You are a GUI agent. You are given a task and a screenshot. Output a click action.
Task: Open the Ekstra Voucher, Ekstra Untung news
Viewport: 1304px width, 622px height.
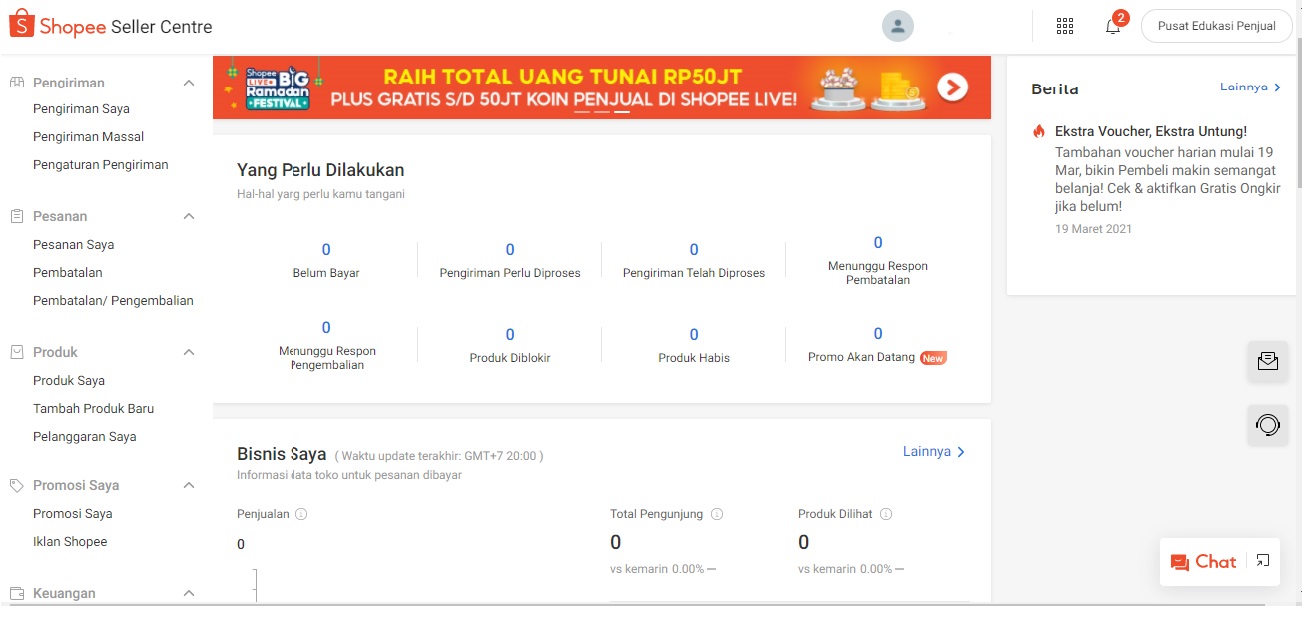pos(1151,131)
